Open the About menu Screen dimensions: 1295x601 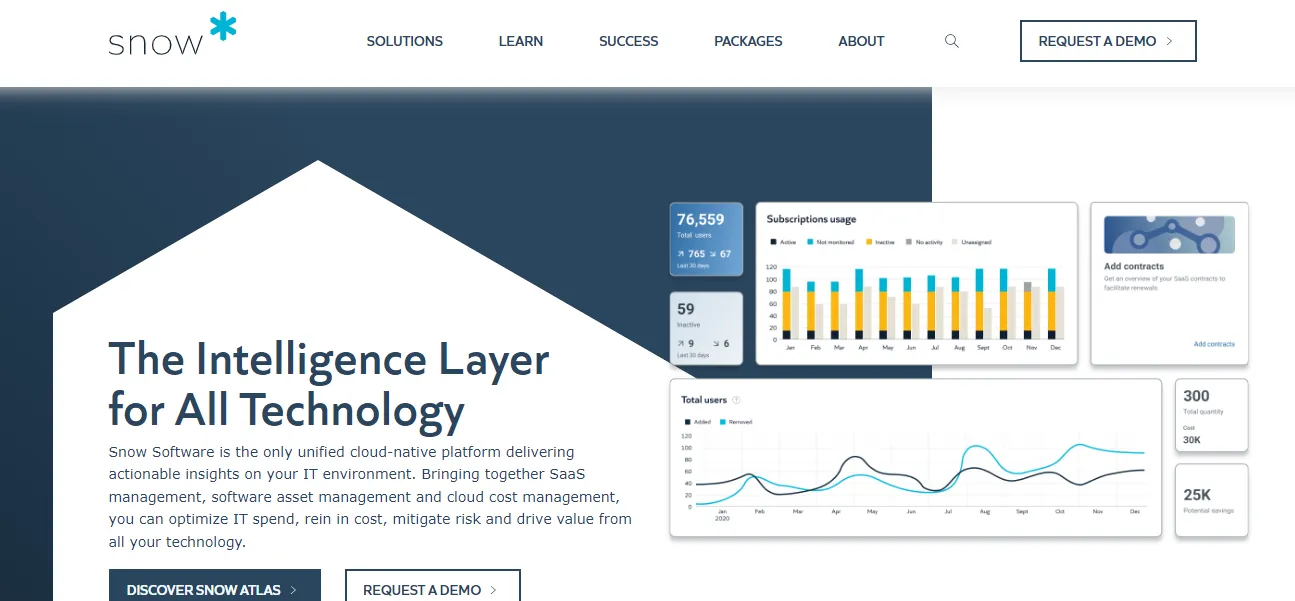click(861, 41)
